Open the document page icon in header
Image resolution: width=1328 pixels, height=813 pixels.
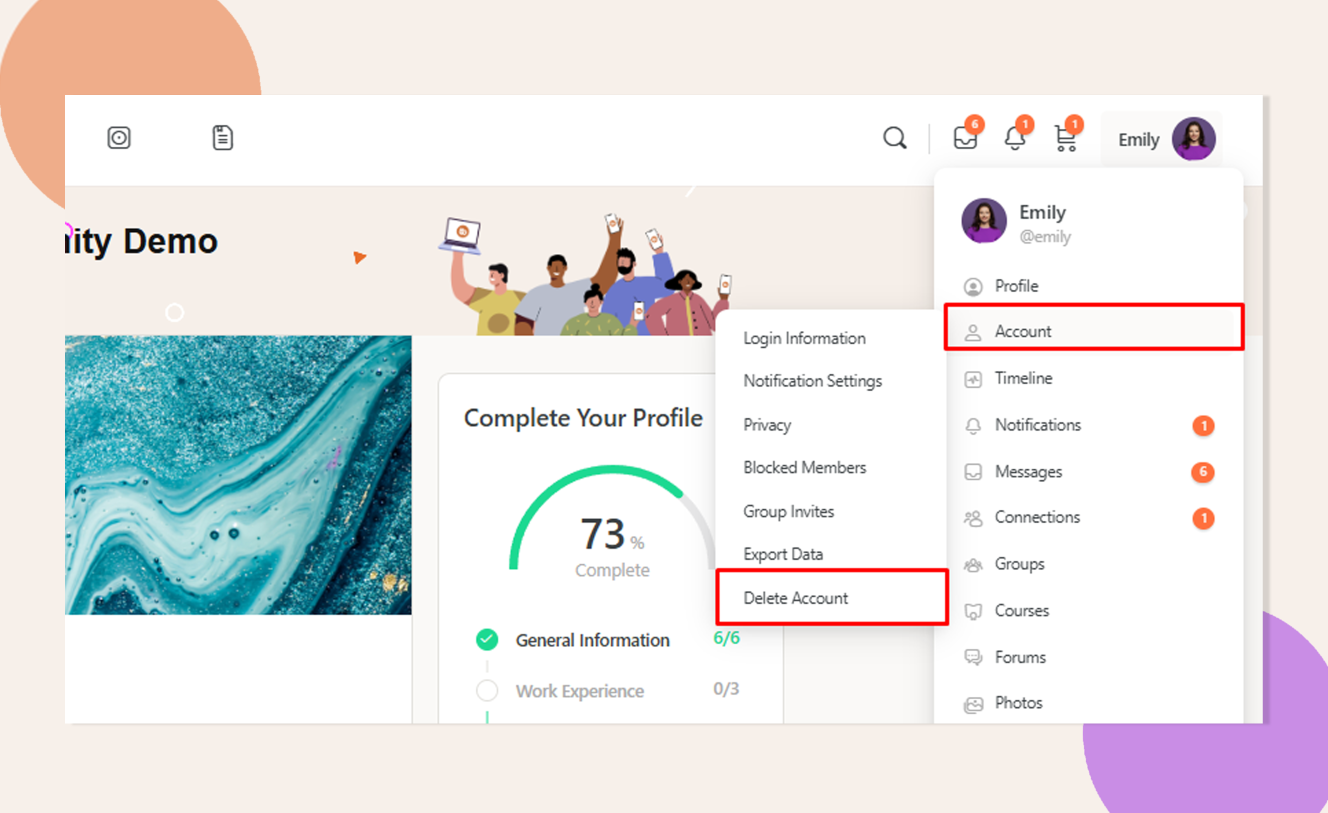coord(223,138)
